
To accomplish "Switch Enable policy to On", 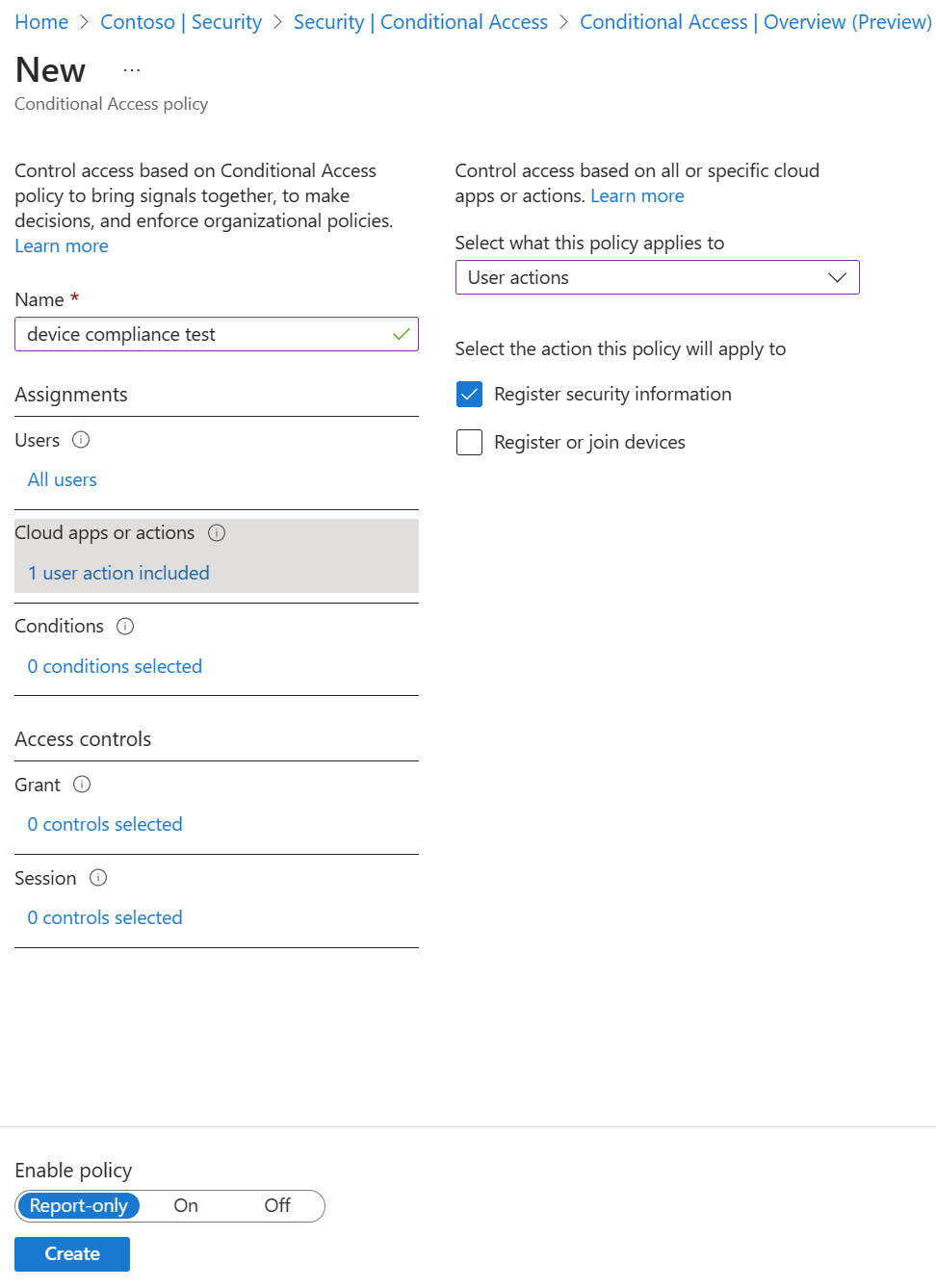I will click(185, 1205).
